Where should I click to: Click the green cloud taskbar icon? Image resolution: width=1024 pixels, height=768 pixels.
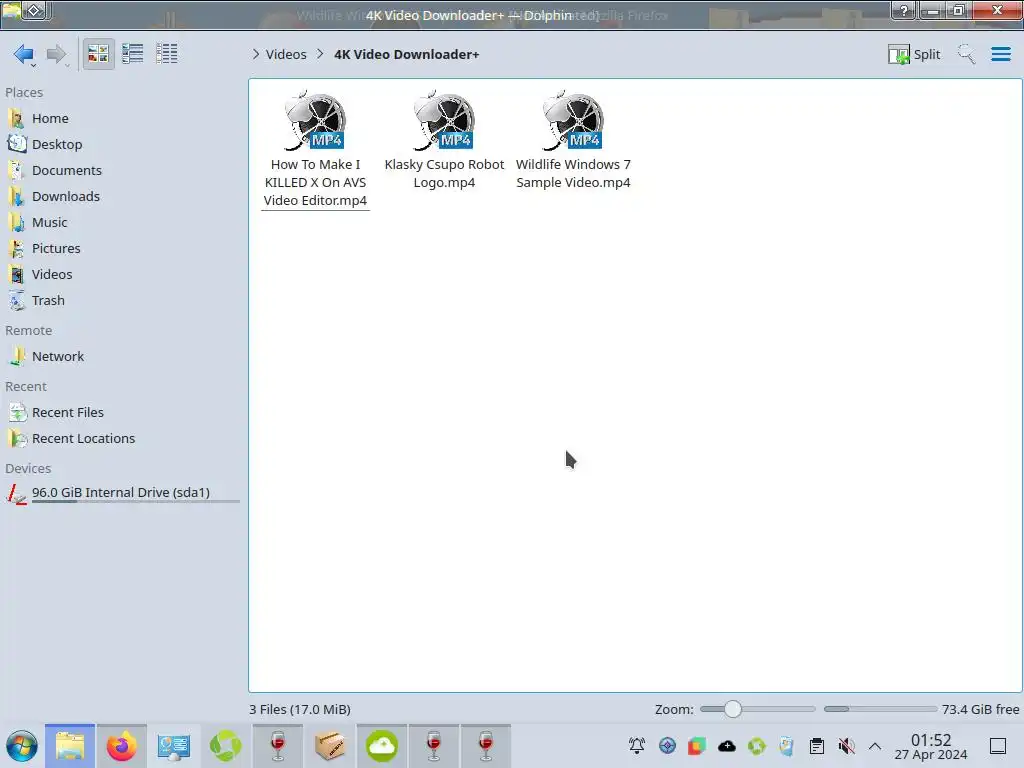[382, 746]
